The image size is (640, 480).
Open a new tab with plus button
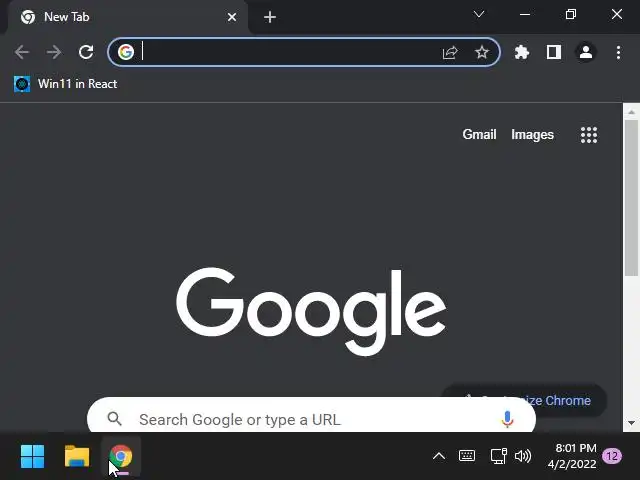click(270, 17)
